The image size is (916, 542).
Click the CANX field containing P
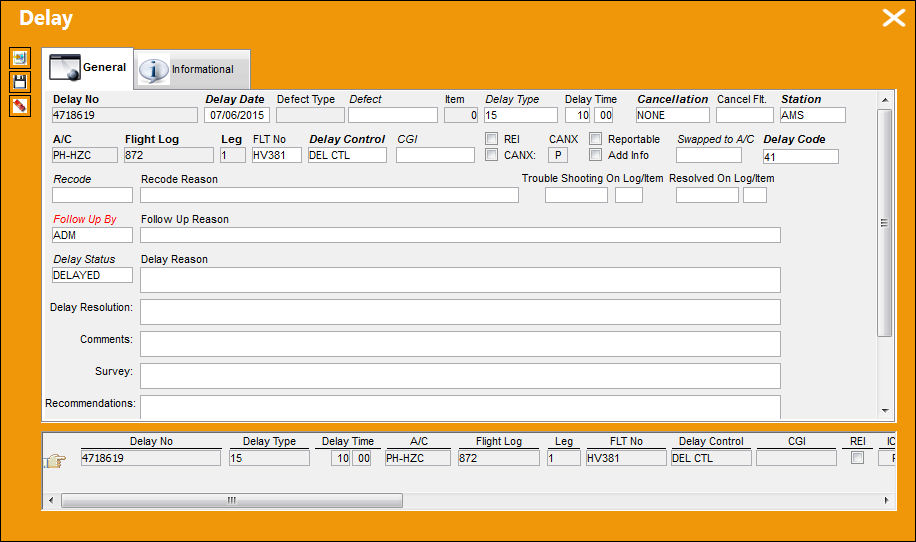(x=558, y=155)
